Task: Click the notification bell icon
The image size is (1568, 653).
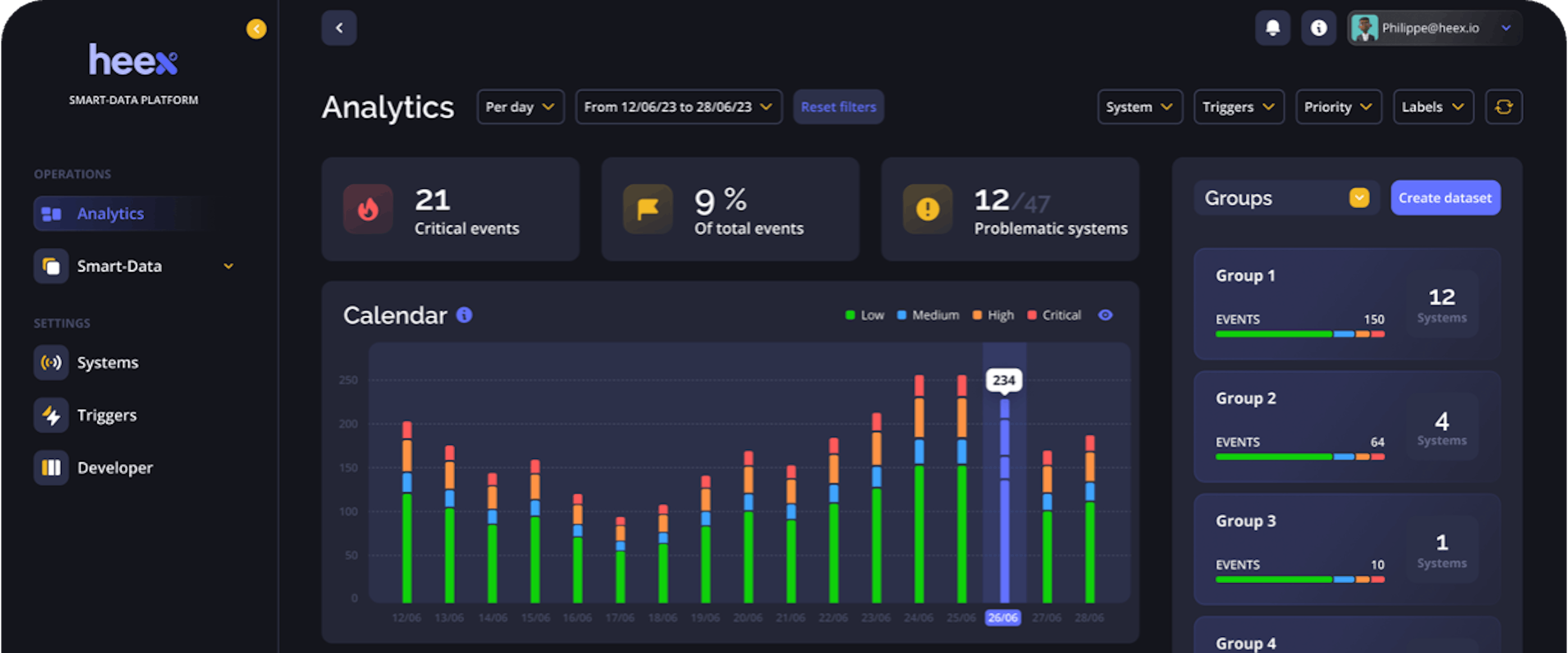Action: (x=1272, y=28)
